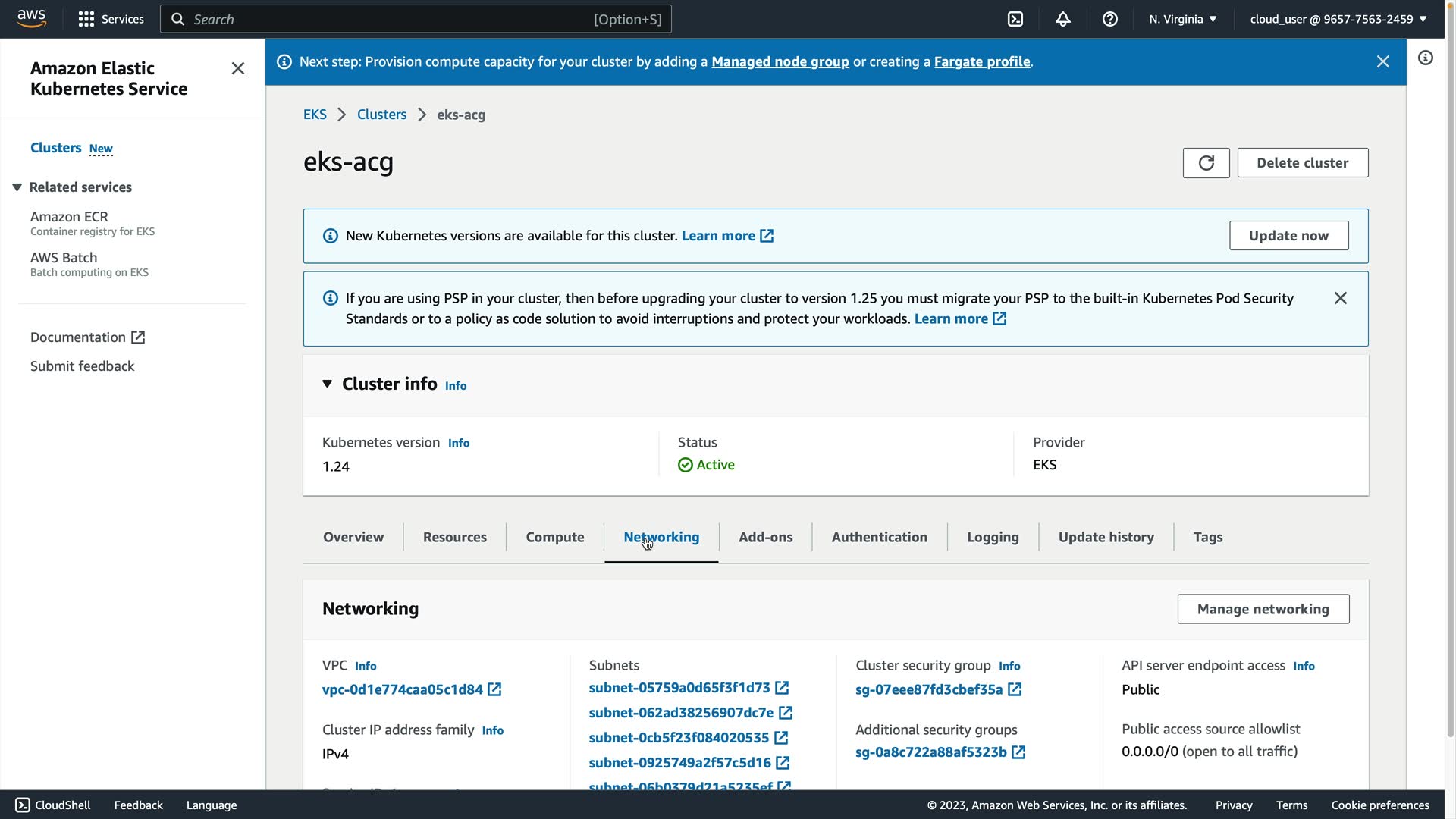Open CloudShell from top navigation icon

1015,19
